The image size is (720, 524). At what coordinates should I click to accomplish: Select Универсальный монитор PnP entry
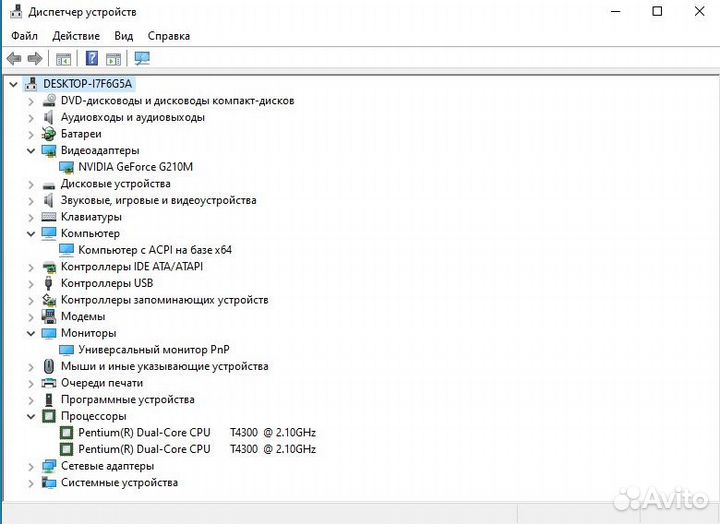154,349
